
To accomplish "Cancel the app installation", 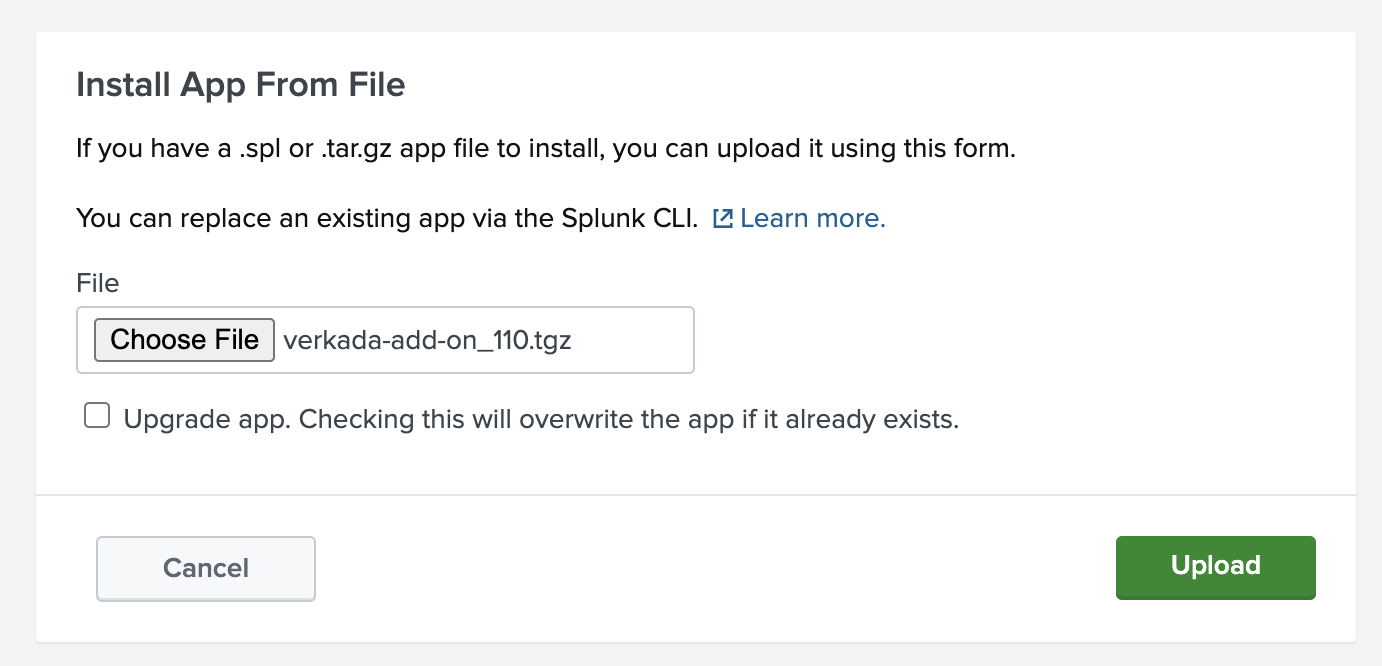I will click(x=206, y=568).
